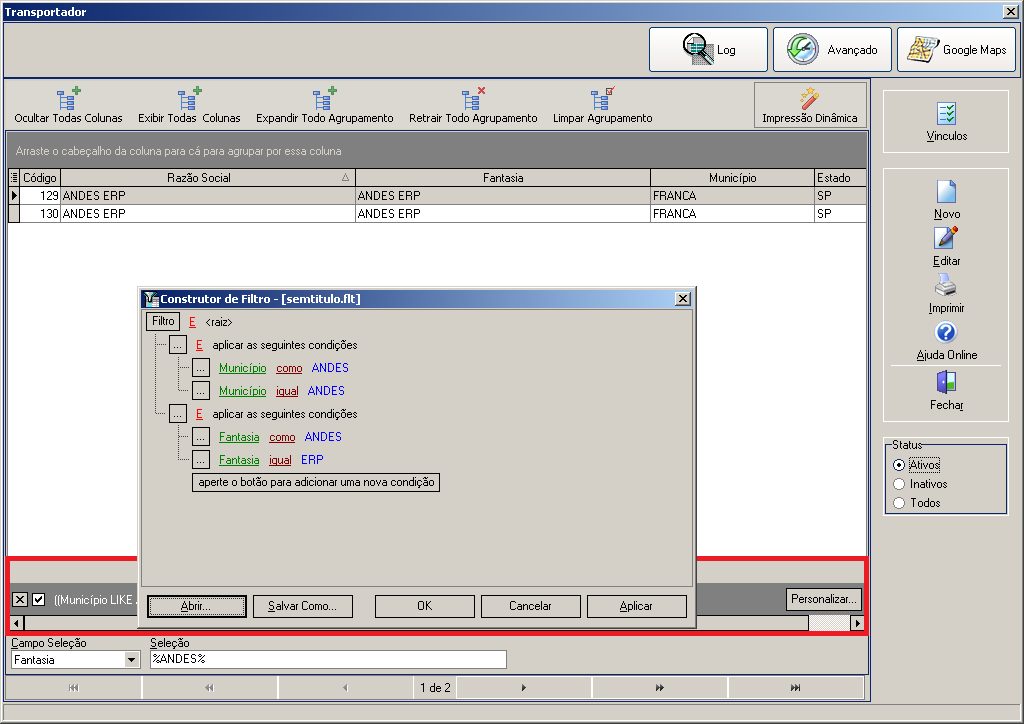
Task: Open the Filtro menu button
Action: [163, 321]
